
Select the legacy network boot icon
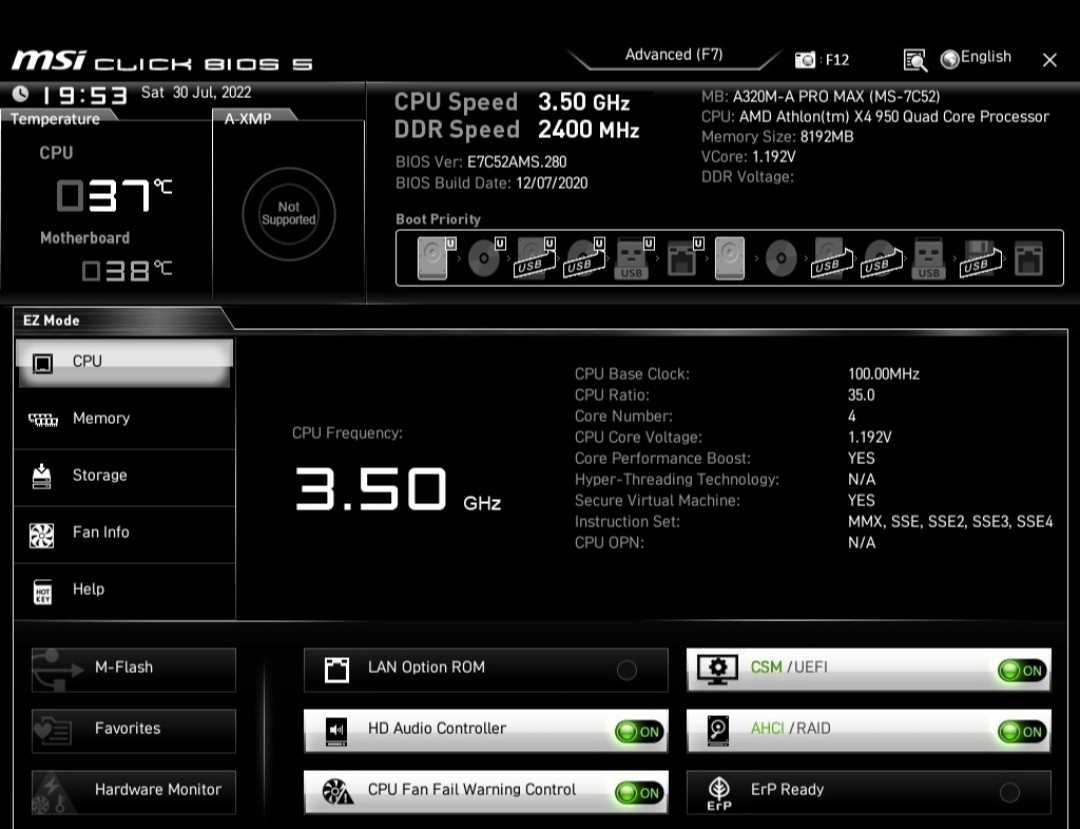(x=1028, y=258)
